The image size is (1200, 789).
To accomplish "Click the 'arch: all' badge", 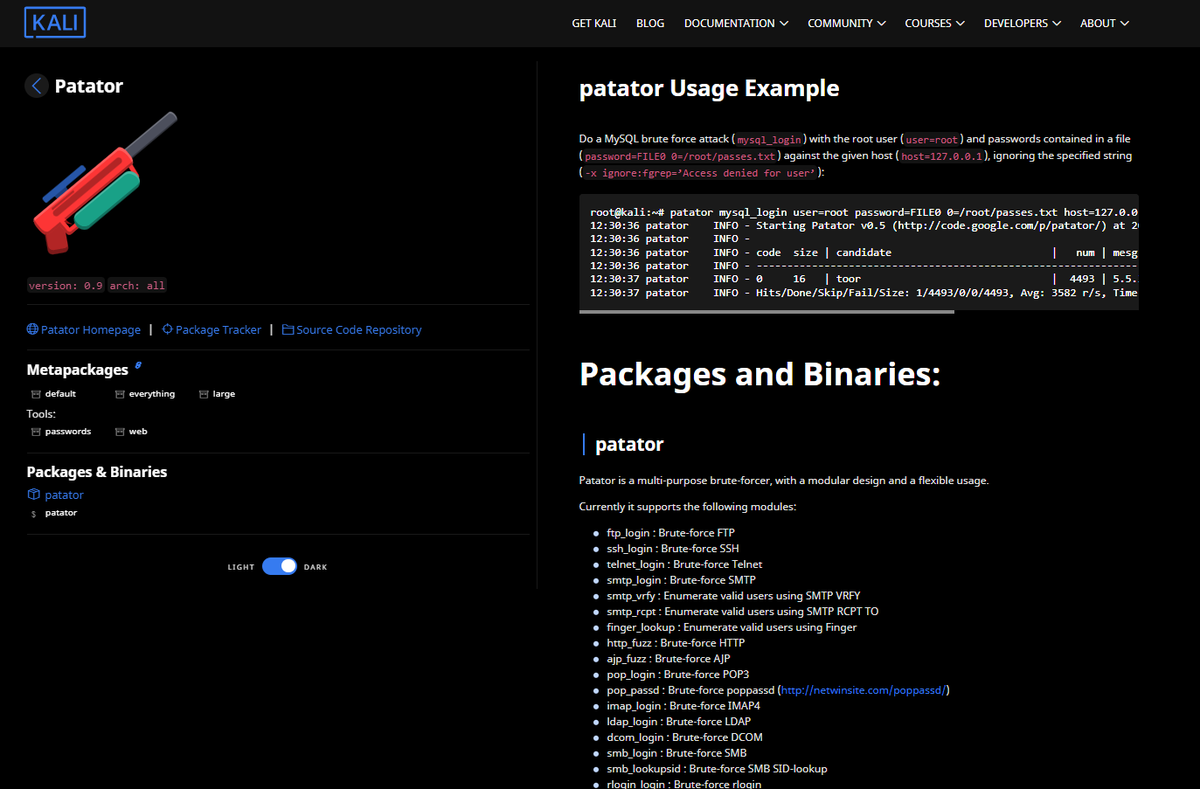I will (138, 286).
